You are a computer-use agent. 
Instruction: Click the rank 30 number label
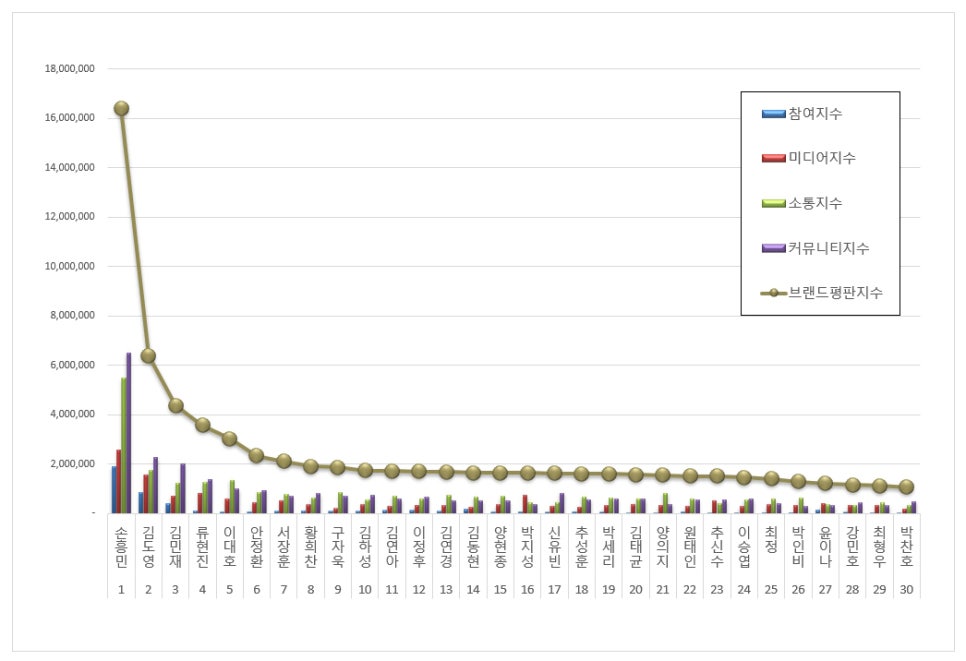click(907, 590)
